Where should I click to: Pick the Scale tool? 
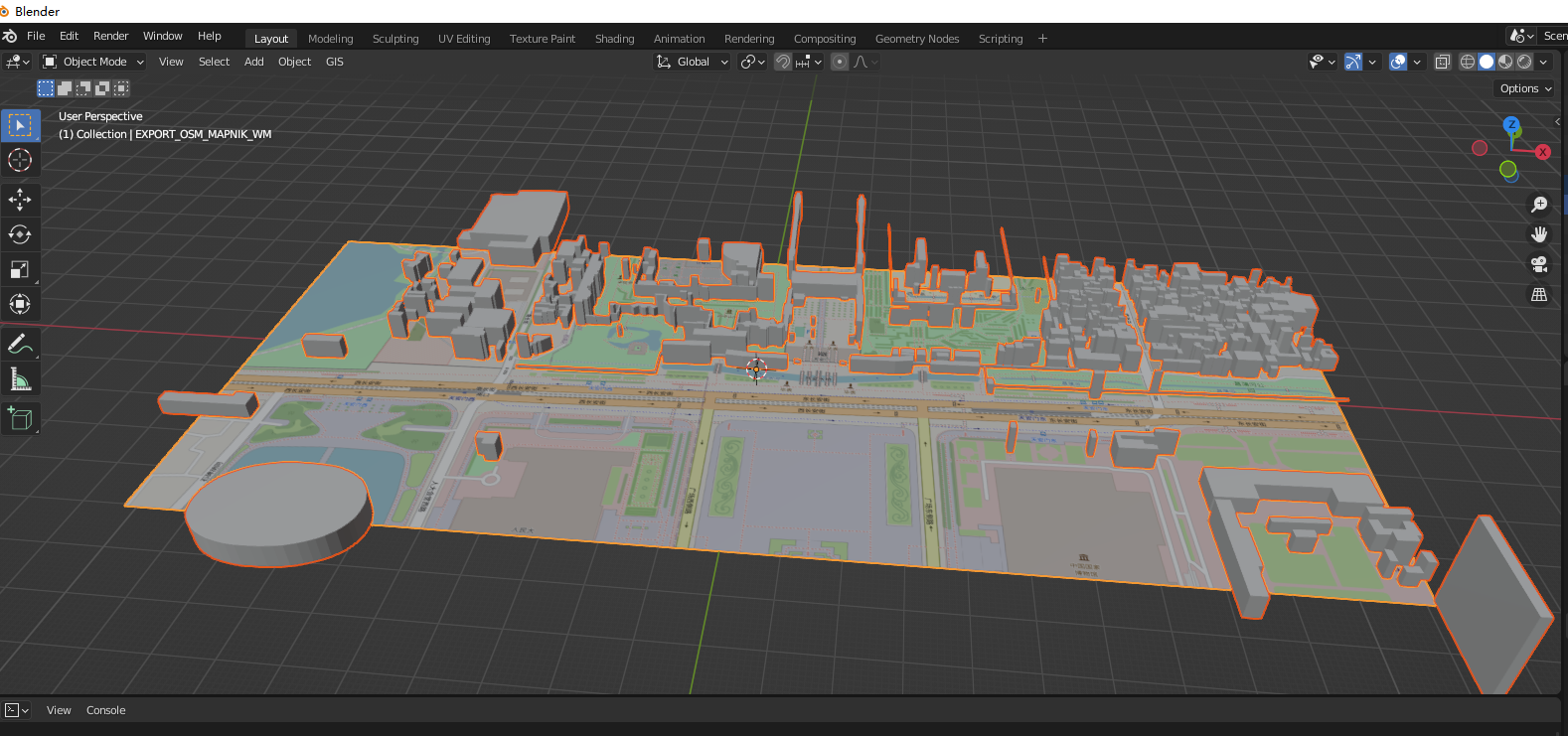[20, 269]
